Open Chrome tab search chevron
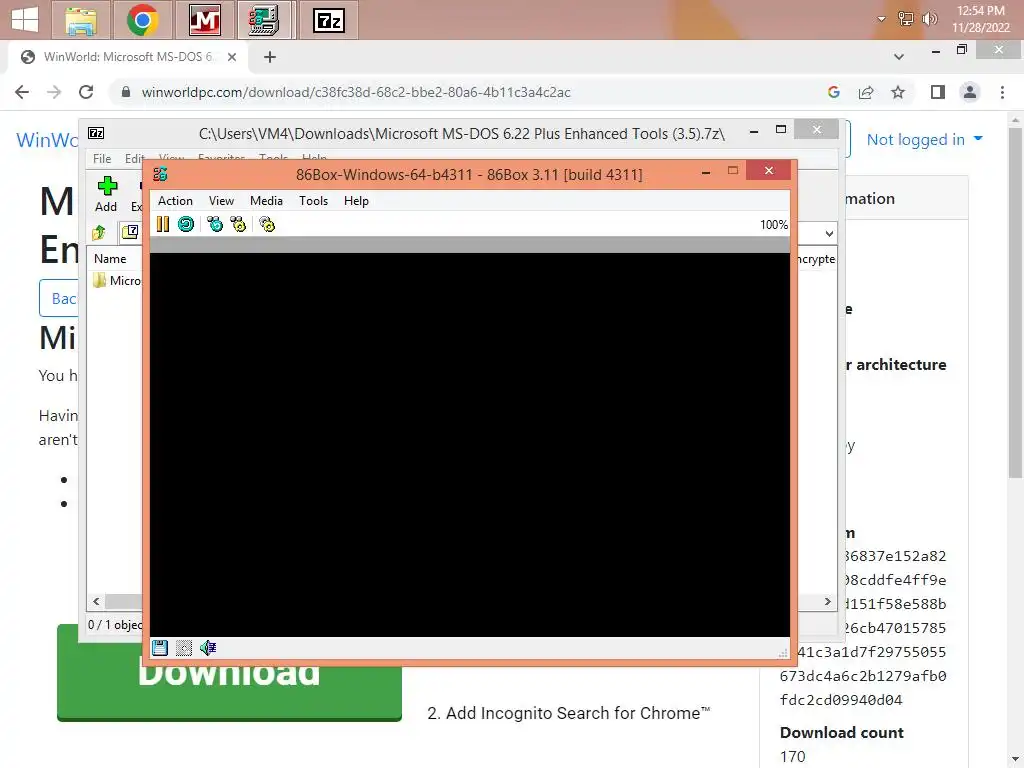The width and height of the screenshot is (1024, 768). [x=899, y=57]
